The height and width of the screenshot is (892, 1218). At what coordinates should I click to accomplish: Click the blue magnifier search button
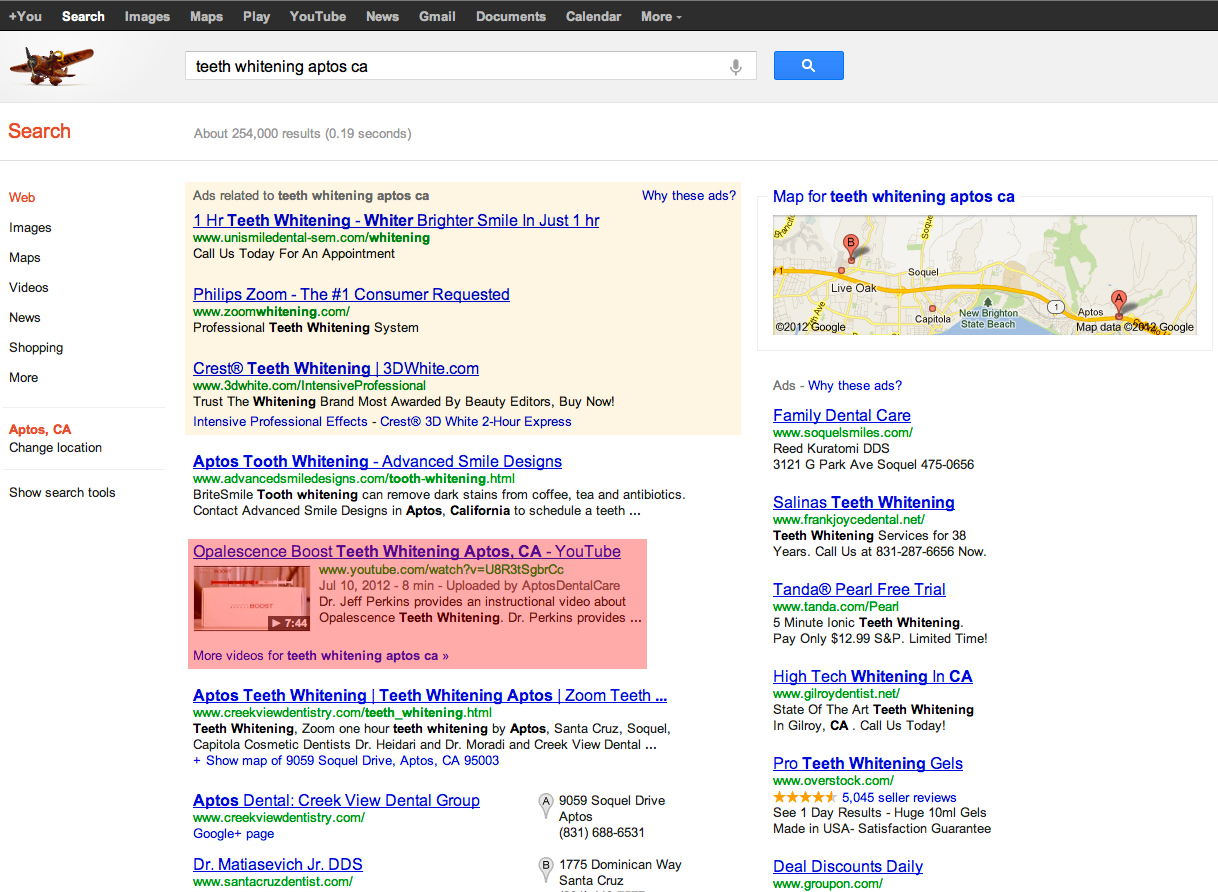(809, 66)
